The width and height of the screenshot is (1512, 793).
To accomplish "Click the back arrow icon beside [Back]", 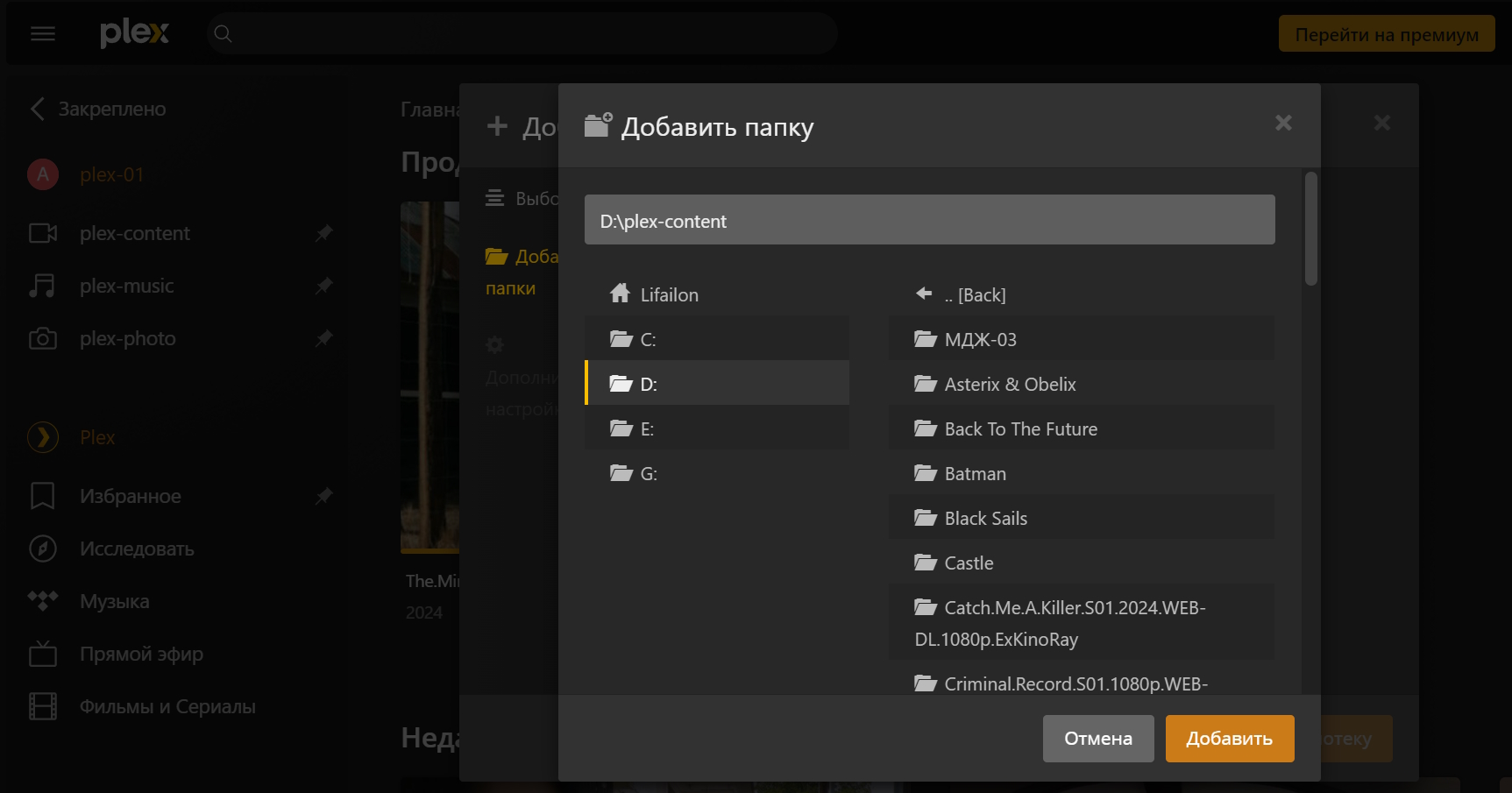I will [x=924, y=294].
